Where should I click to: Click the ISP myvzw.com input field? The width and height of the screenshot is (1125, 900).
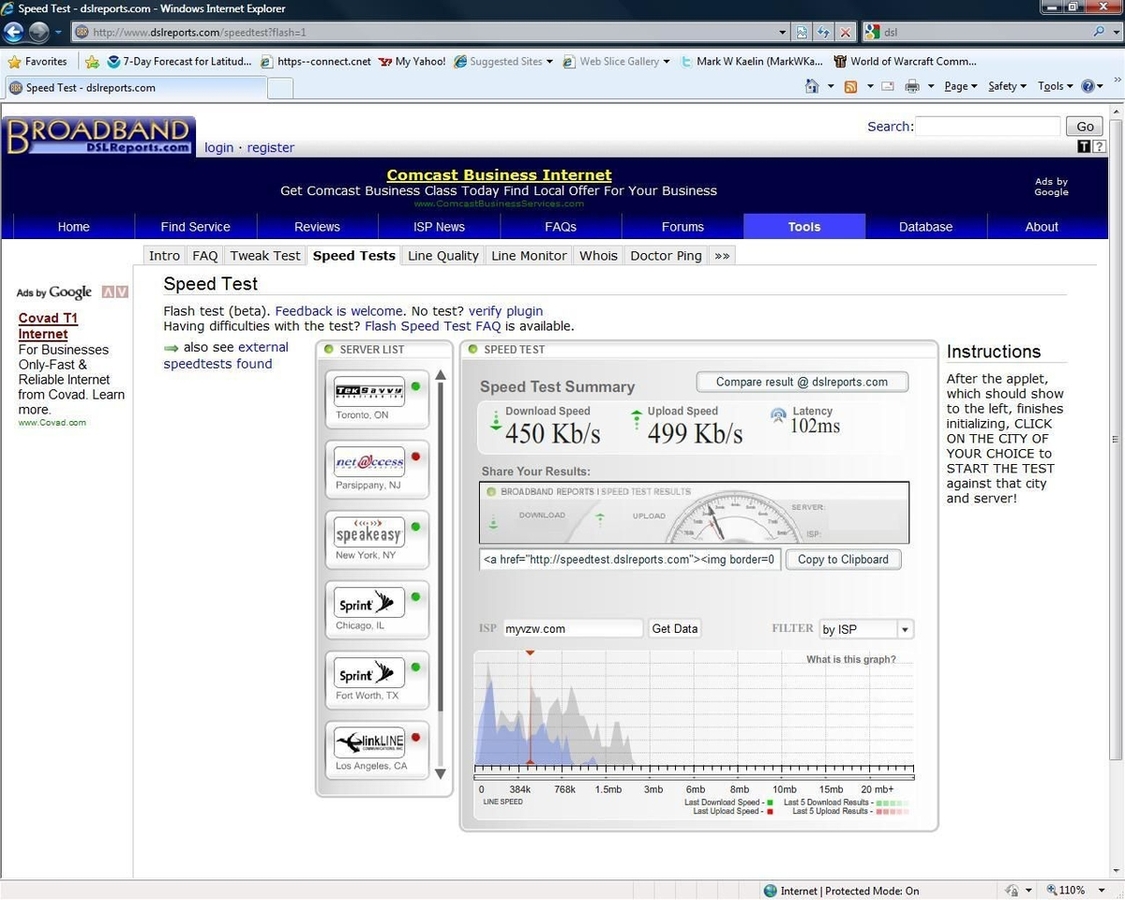[x=573, y=629]
